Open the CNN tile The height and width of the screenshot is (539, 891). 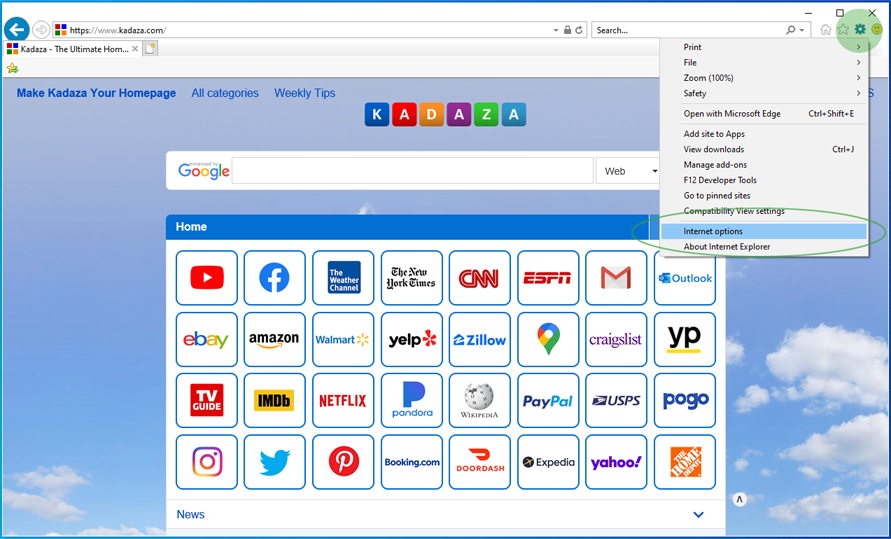[x=480, y=278]
